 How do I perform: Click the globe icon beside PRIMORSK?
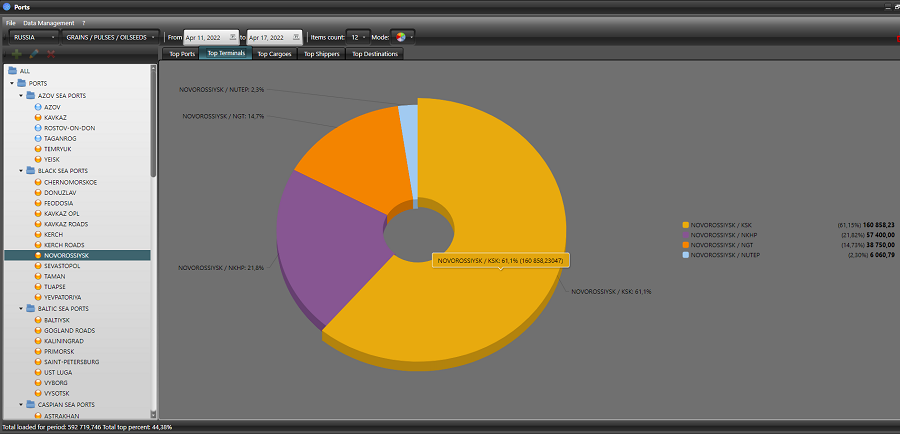point(38,351)
